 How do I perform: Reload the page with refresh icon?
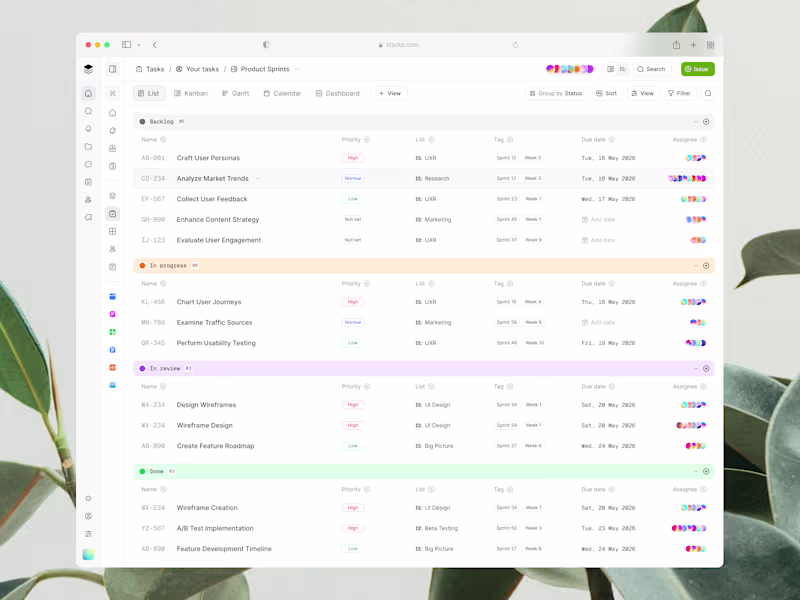tap(515, 45)
